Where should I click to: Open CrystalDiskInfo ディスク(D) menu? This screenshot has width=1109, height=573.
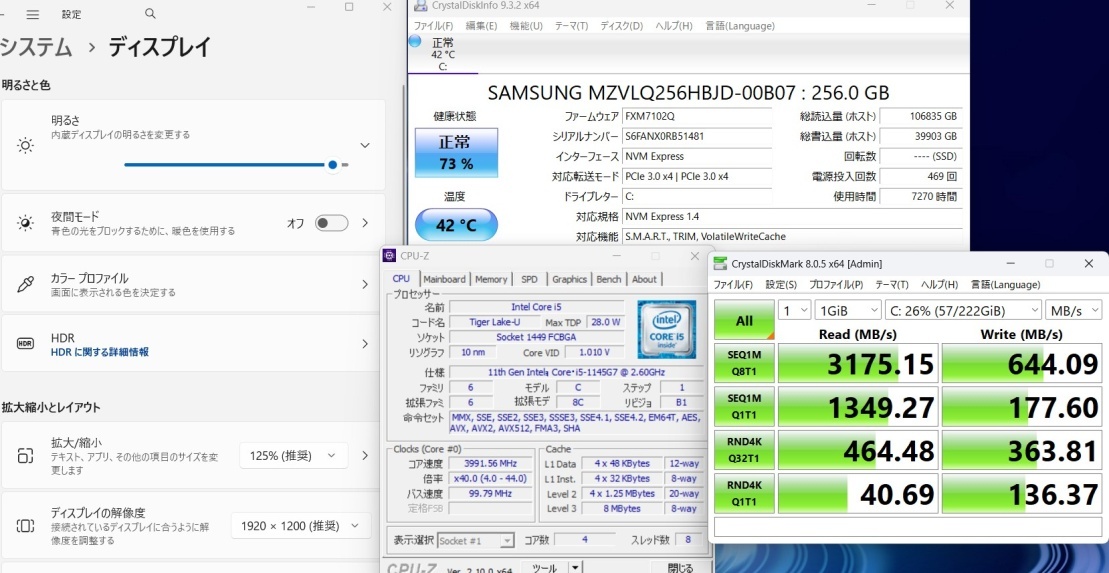pos(621,26)
